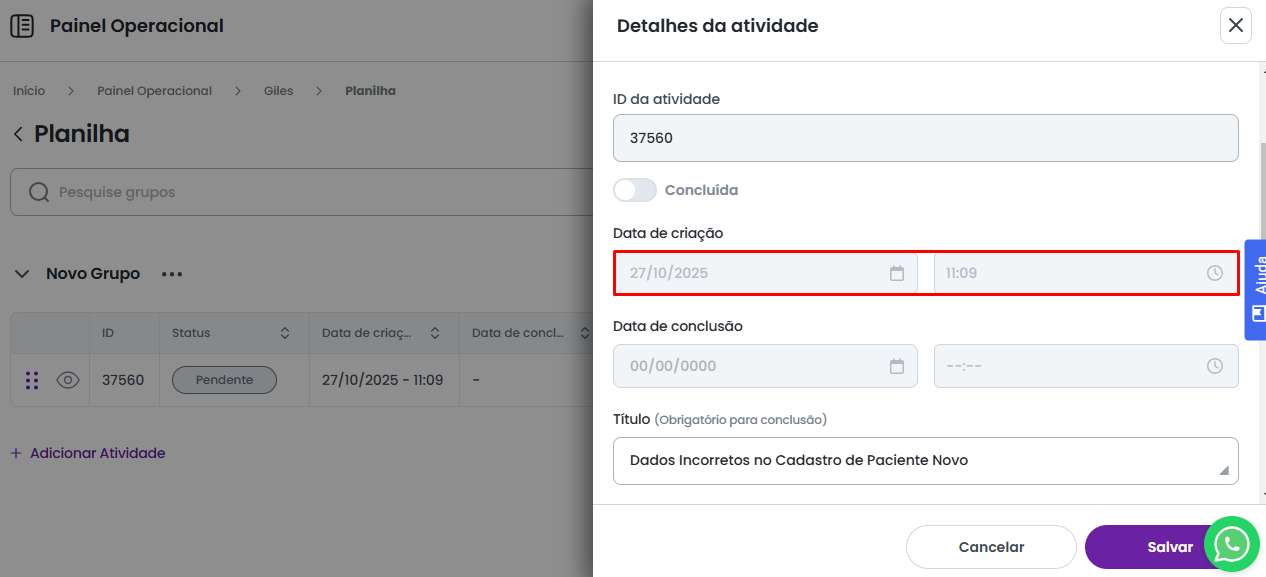Screen dimensions: 1266x577
Task: Grab the drag handle of row 37560
Action: 32,380
